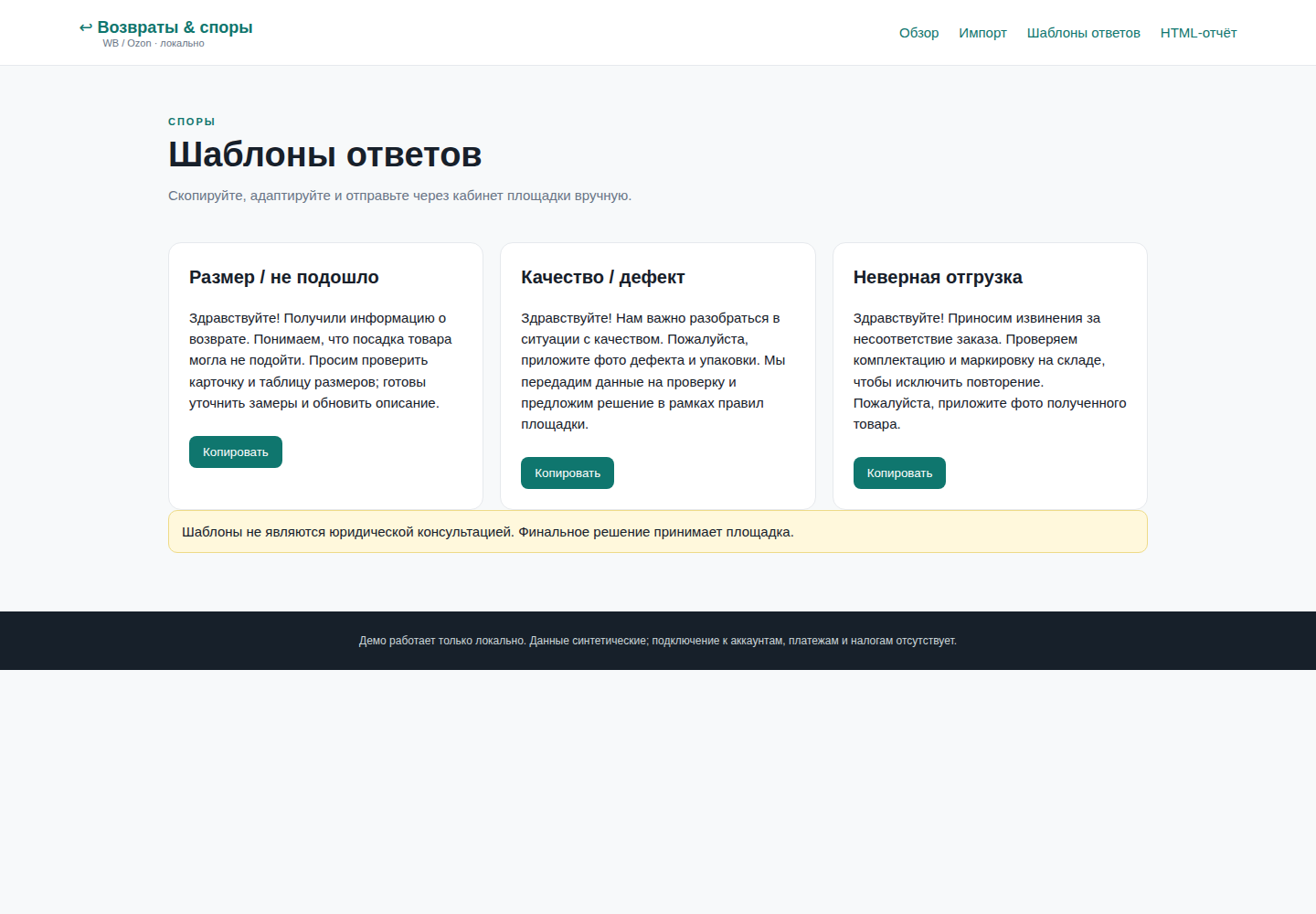Viewport: 1316px width, 914px height.
Task: Click the yellow legal disclaimer notice
Action: pyautogui.click(x=658, y=532)
